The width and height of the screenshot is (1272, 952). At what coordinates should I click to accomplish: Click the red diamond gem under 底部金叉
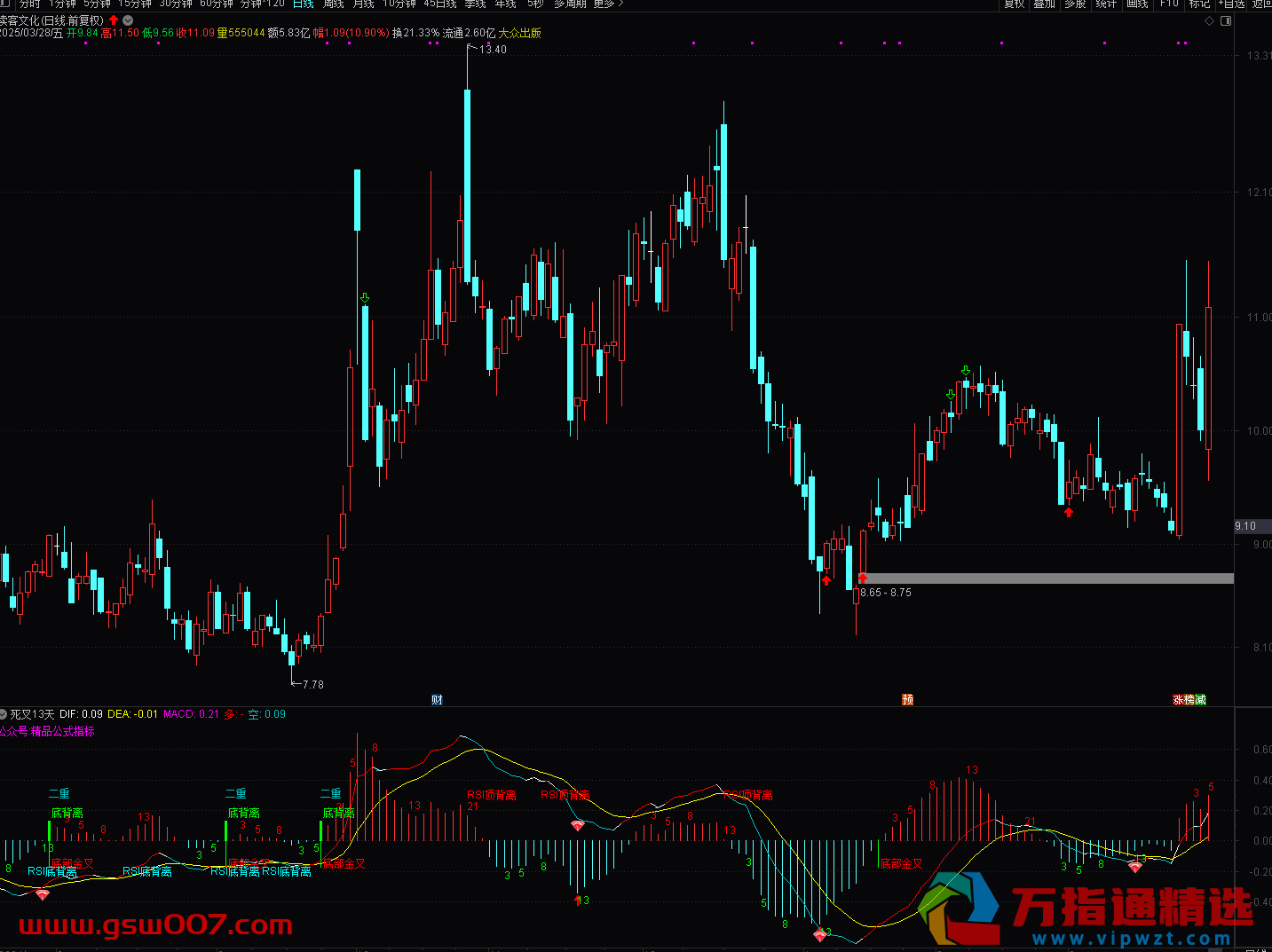point(43,895)
